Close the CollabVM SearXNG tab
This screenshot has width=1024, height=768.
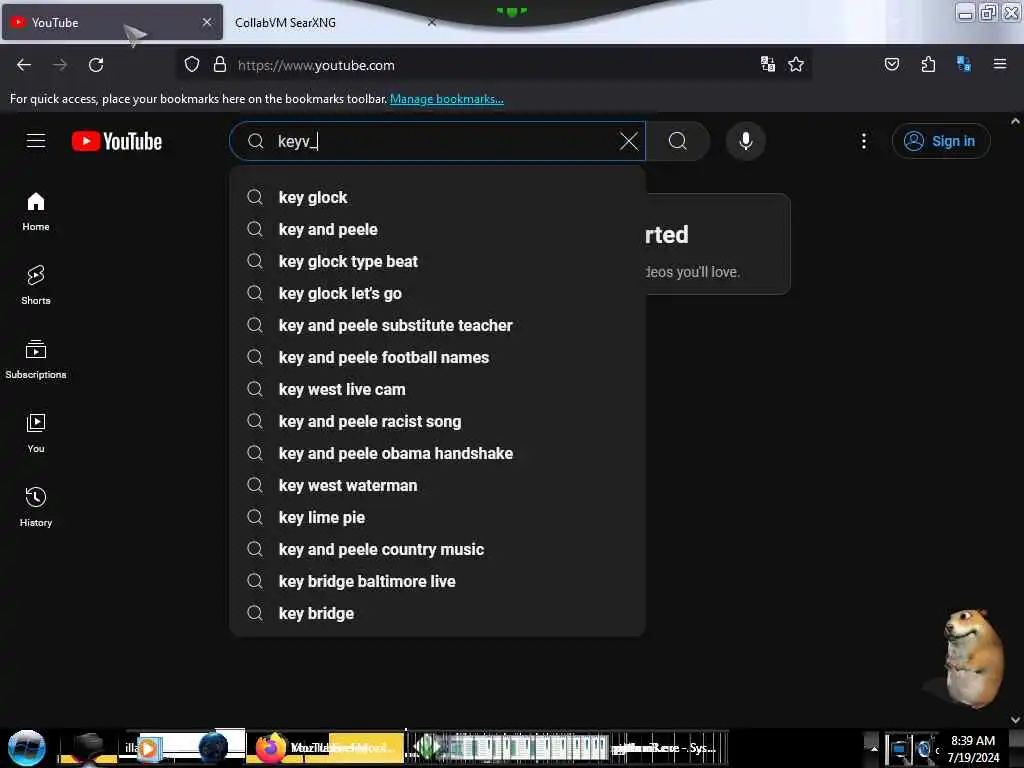coord(432,22)
